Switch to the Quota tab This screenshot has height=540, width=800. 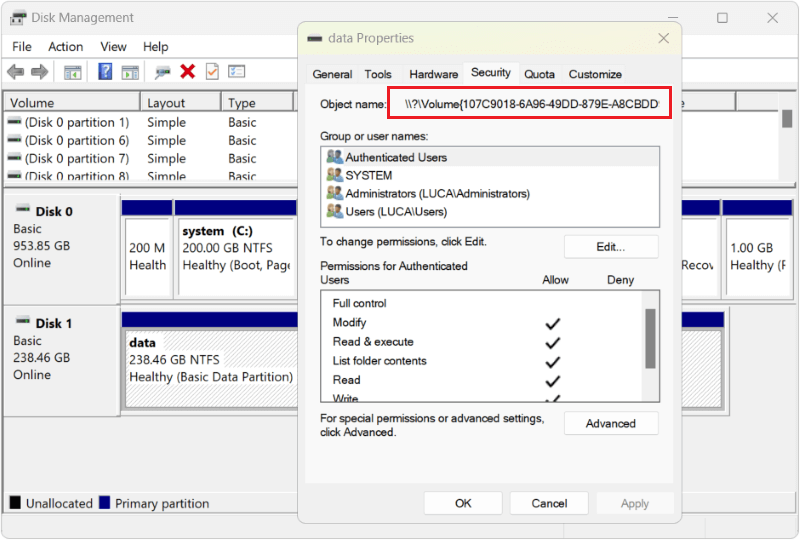pos(539,75)
